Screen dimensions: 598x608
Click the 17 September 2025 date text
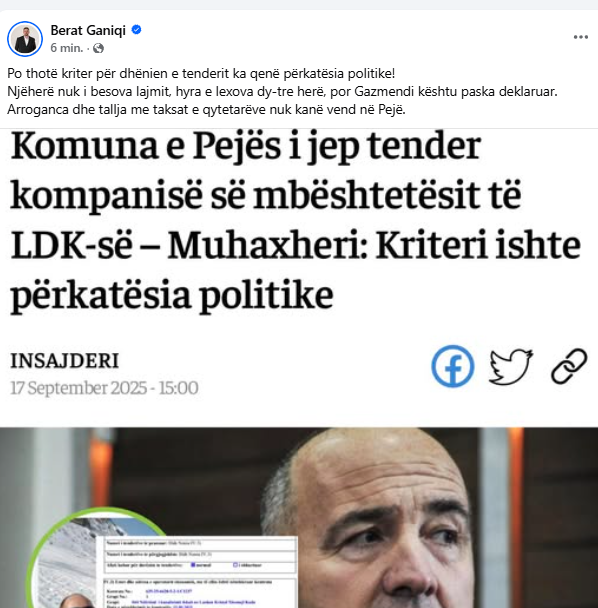point(104,388)
